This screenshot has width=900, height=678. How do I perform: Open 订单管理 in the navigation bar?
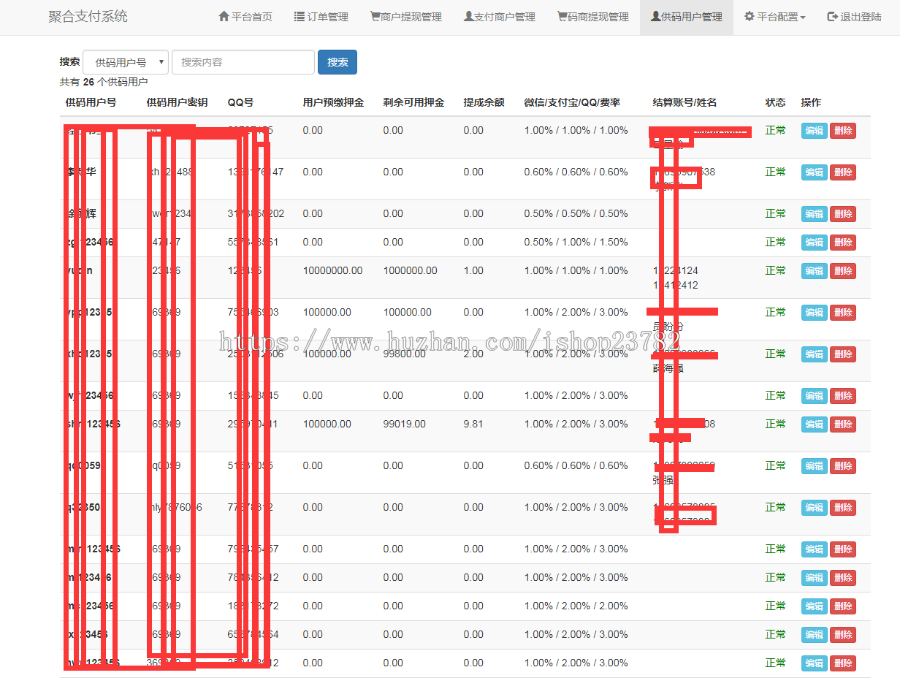pos(321,17)
